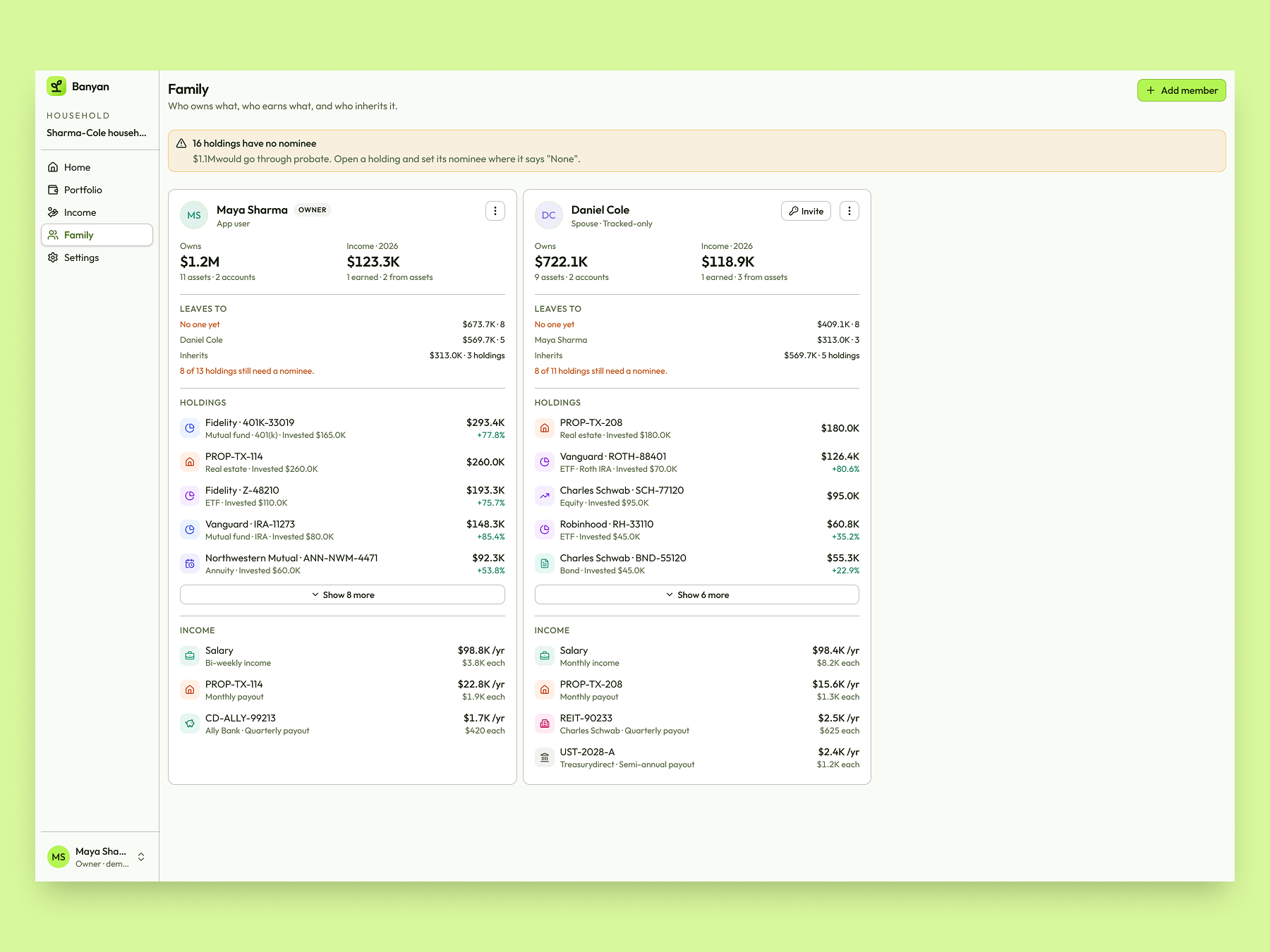Click the CD-ALLY-99213 piggy bank icon
This screenshot has width=1270, height=952.
190,724
